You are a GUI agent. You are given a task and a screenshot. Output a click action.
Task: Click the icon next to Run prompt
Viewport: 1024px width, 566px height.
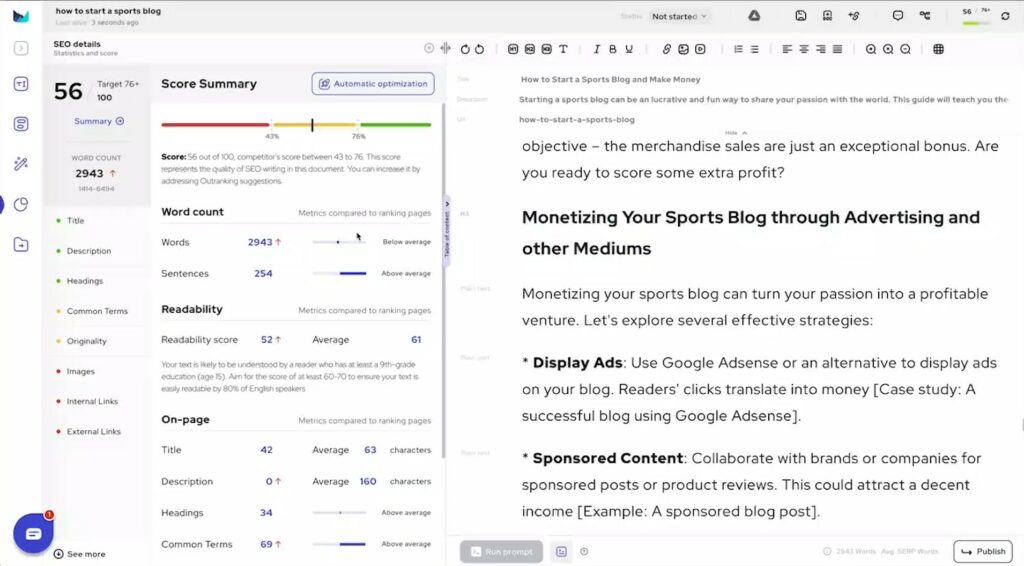pos(561,552)
